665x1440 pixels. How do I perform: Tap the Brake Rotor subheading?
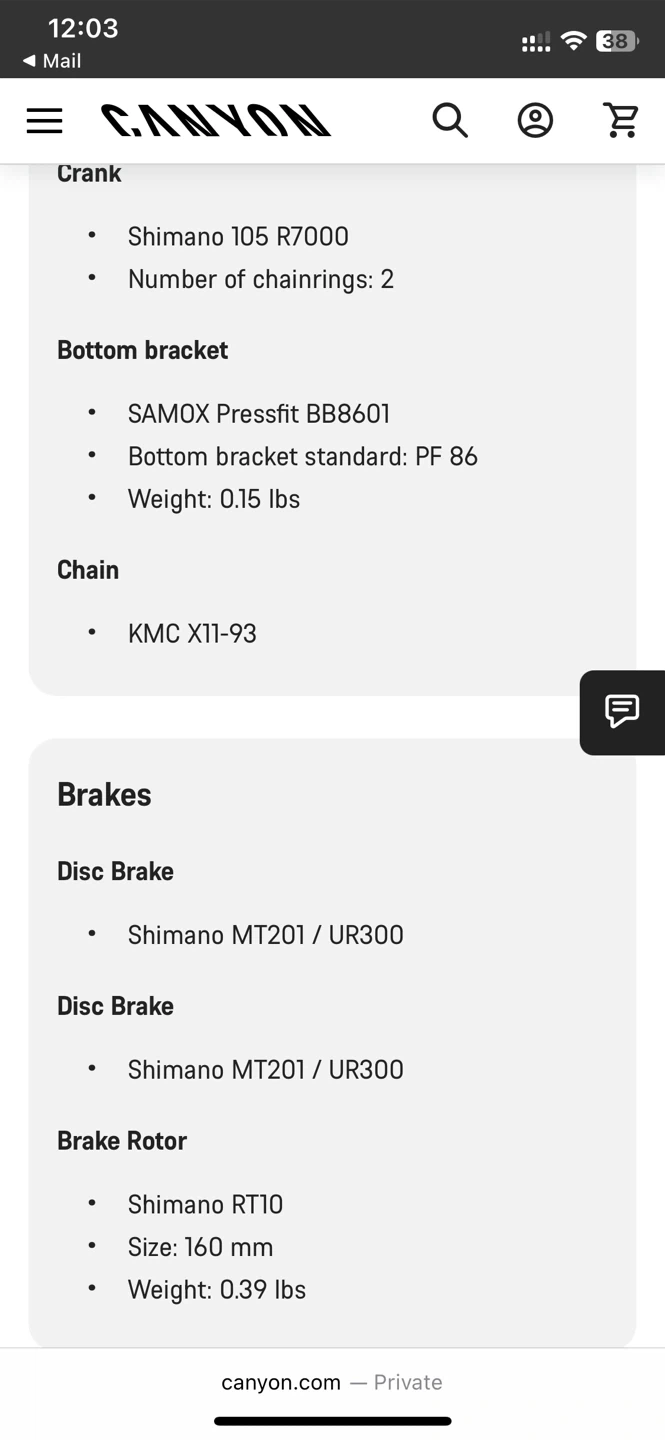click(122, 1141)
